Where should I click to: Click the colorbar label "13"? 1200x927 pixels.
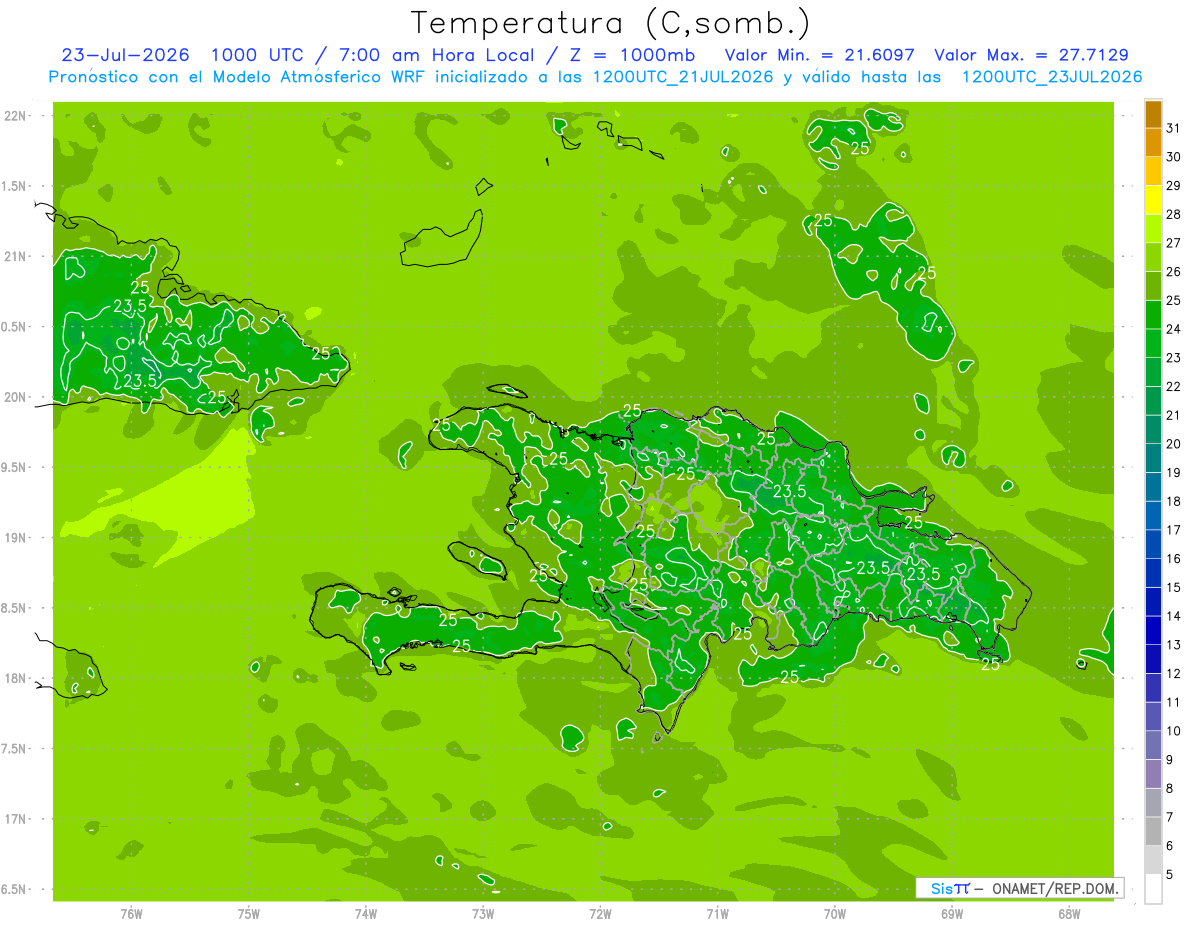1174,645
